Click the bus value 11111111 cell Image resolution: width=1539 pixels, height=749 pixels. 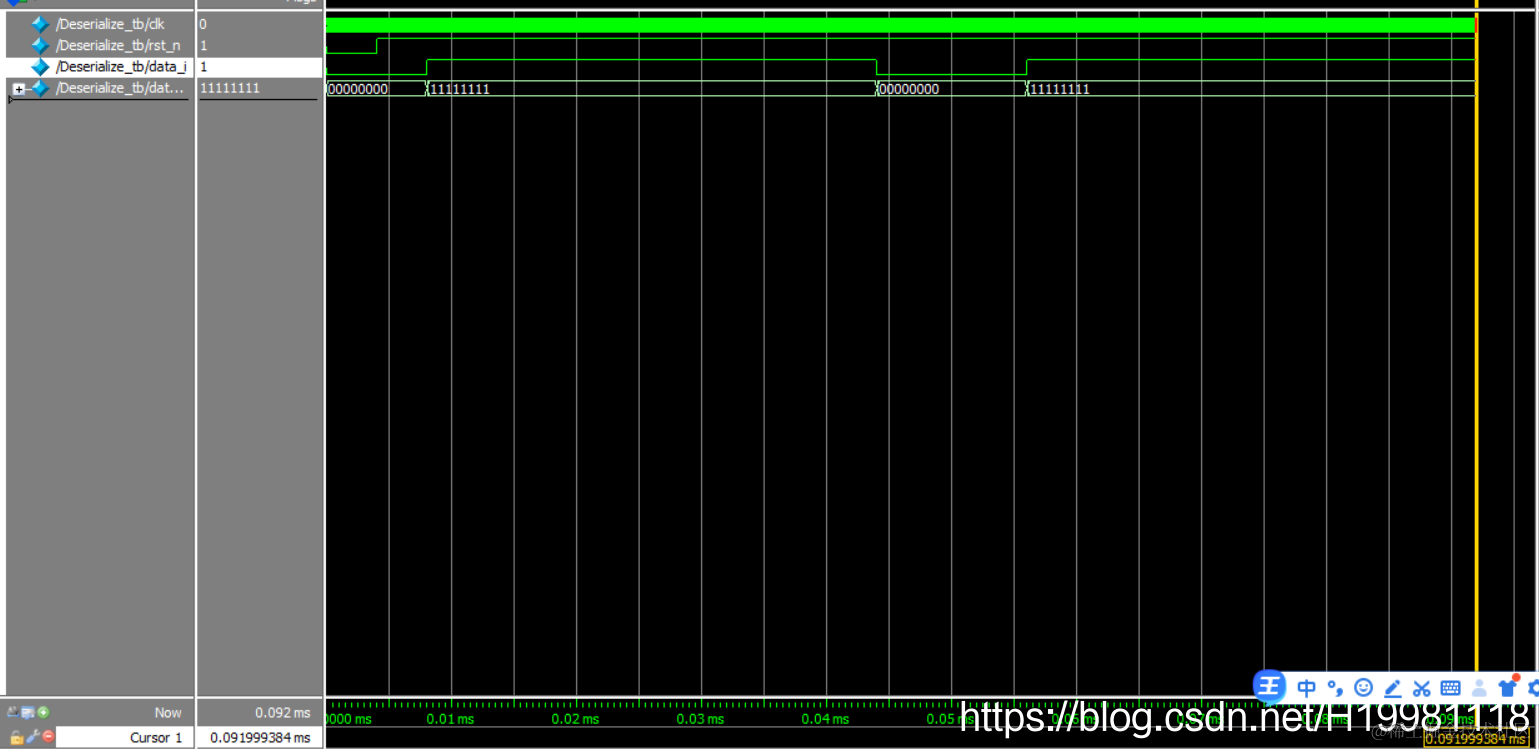pos(260,89)
